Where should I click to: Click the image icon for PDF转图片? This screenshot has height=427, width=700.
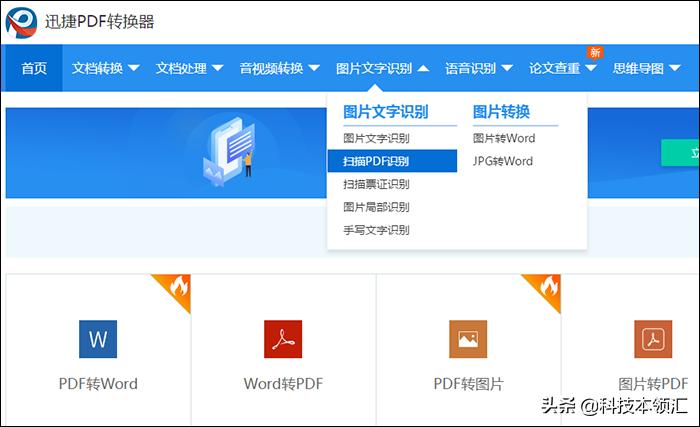click(468, 339)
